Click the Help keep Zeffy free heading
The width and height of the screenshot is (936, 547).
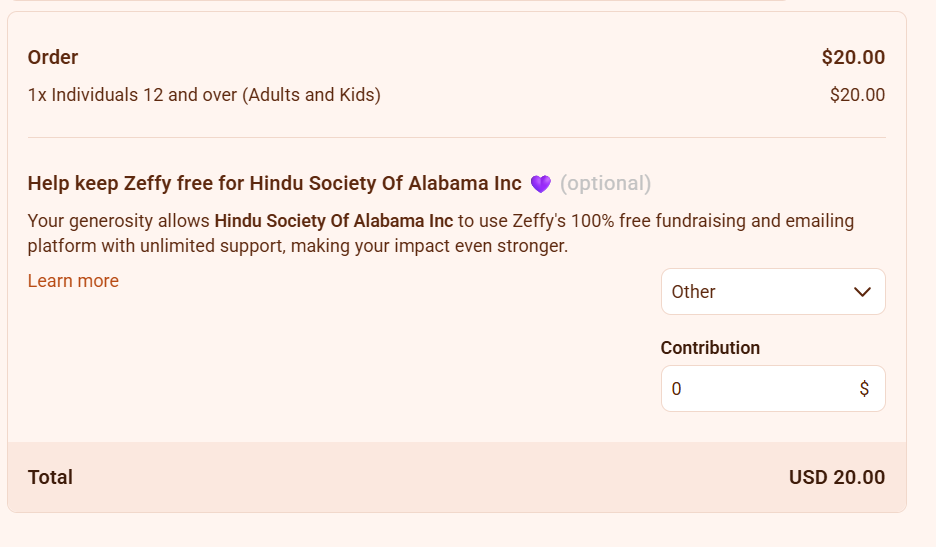[275, 183]
